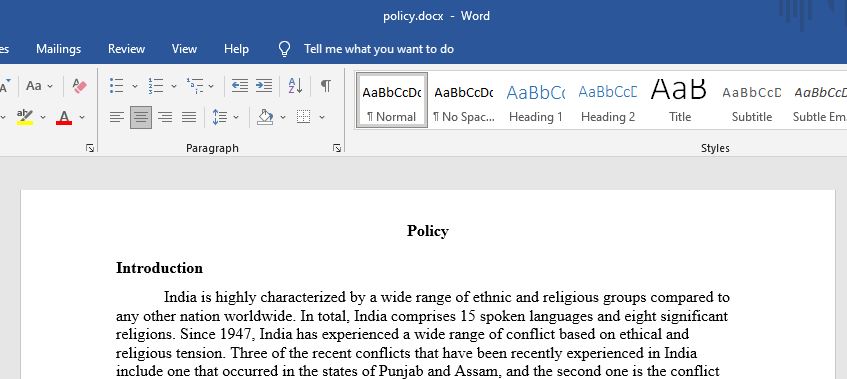Screen dimensions: 847x379
Task: Apply the No Spacing style
Action: [463, 101]
